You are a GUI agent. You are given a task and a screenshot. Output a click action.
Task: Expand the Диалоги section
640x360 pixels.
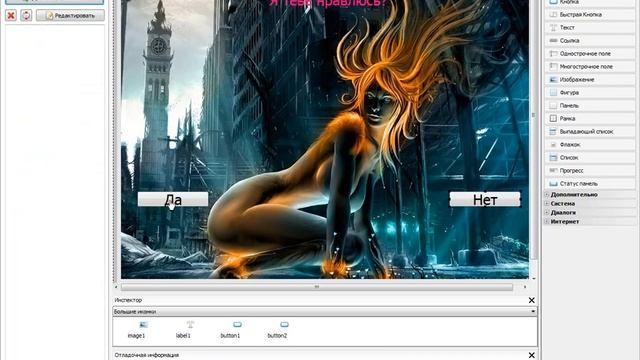[x=547, y=213]
